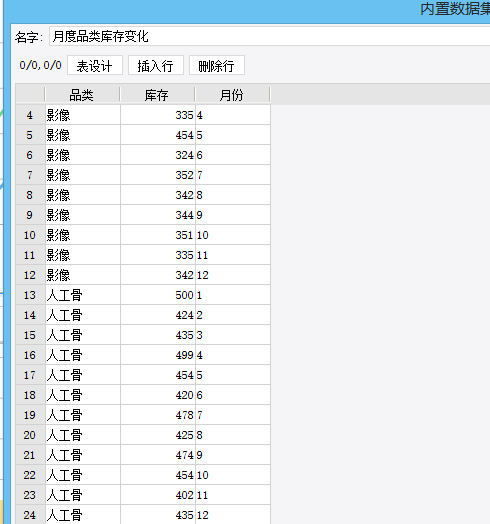Select row header 19
The image size is (490, 524).
click(30, 415)
